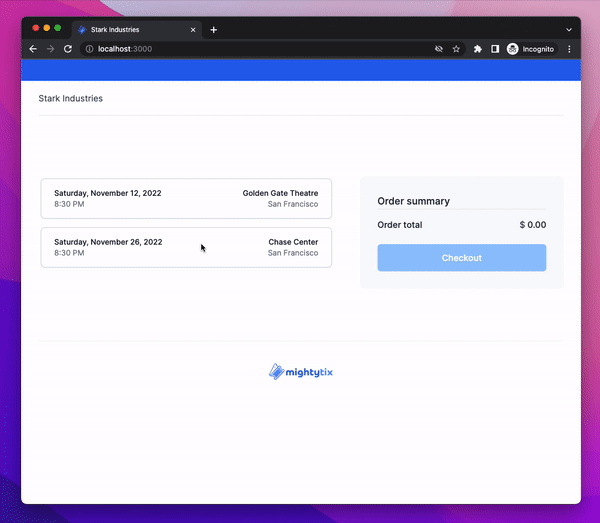Go back using browser back arrow
The width and height of the screenshot is (600, 523).
[x=33, y=49]
